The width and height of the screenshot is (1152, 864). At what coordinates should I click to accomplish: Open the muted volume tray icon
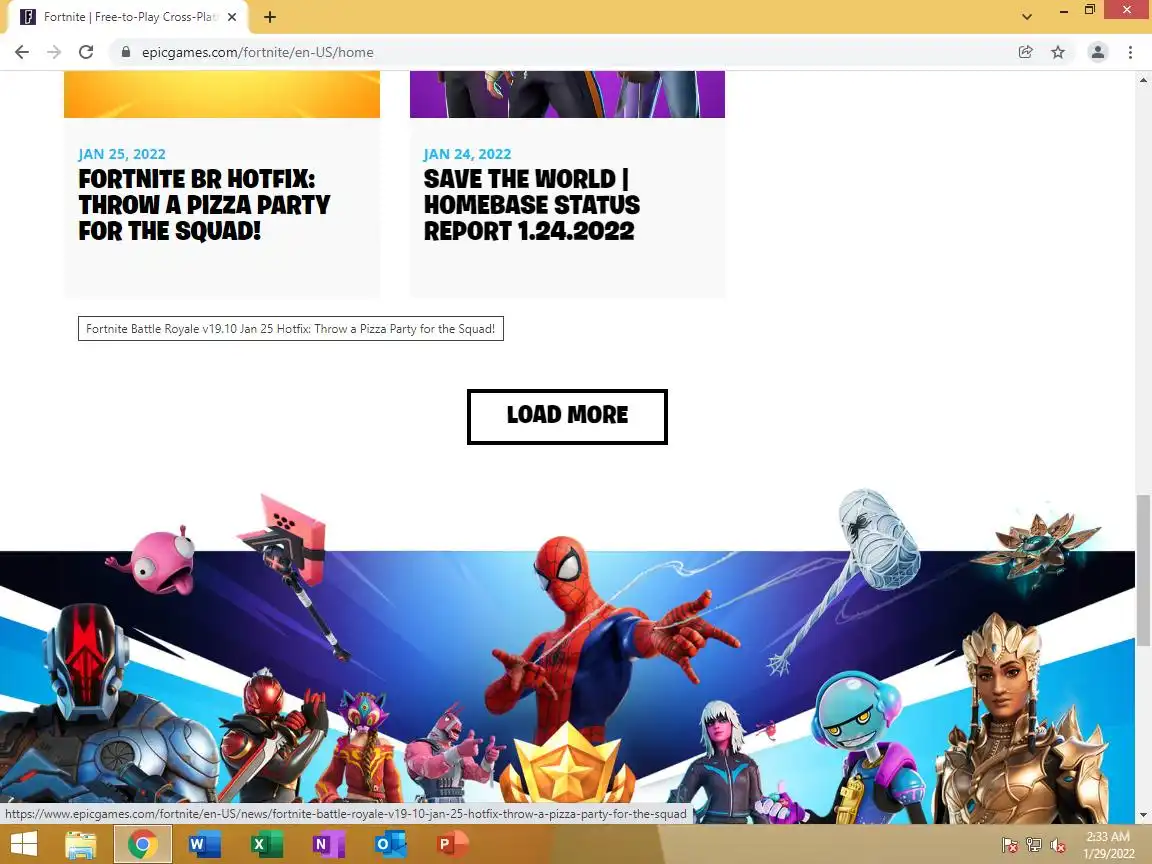click(1058, 845)
